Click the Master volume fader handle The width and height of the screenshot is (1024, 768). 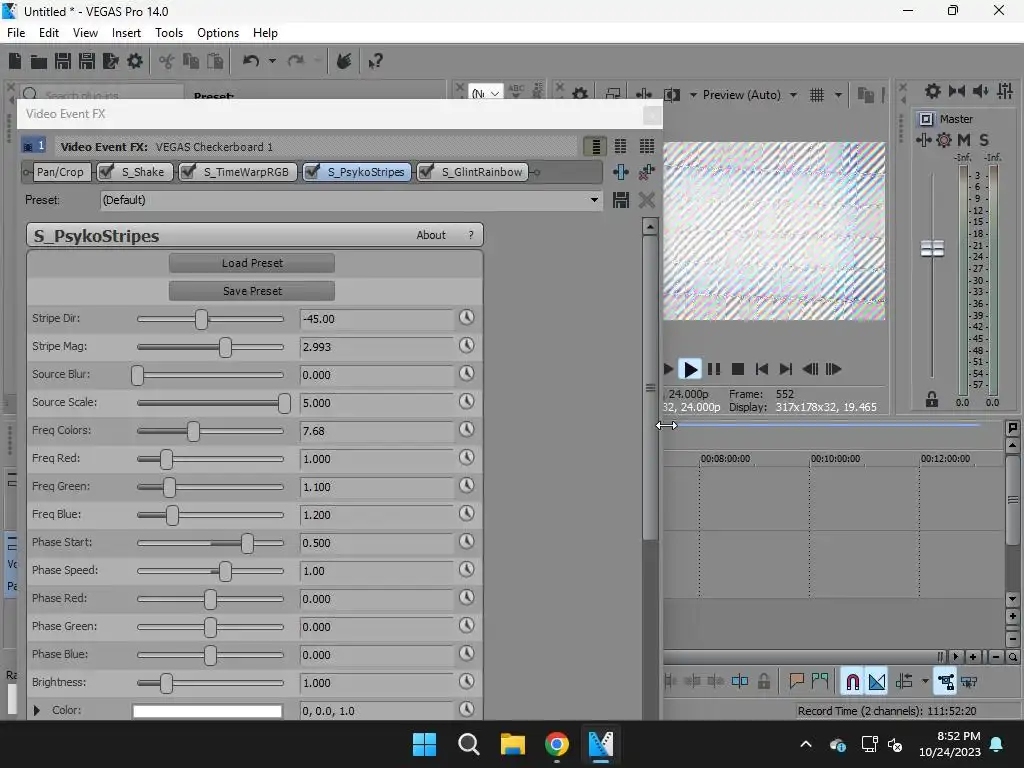[932, 249]
